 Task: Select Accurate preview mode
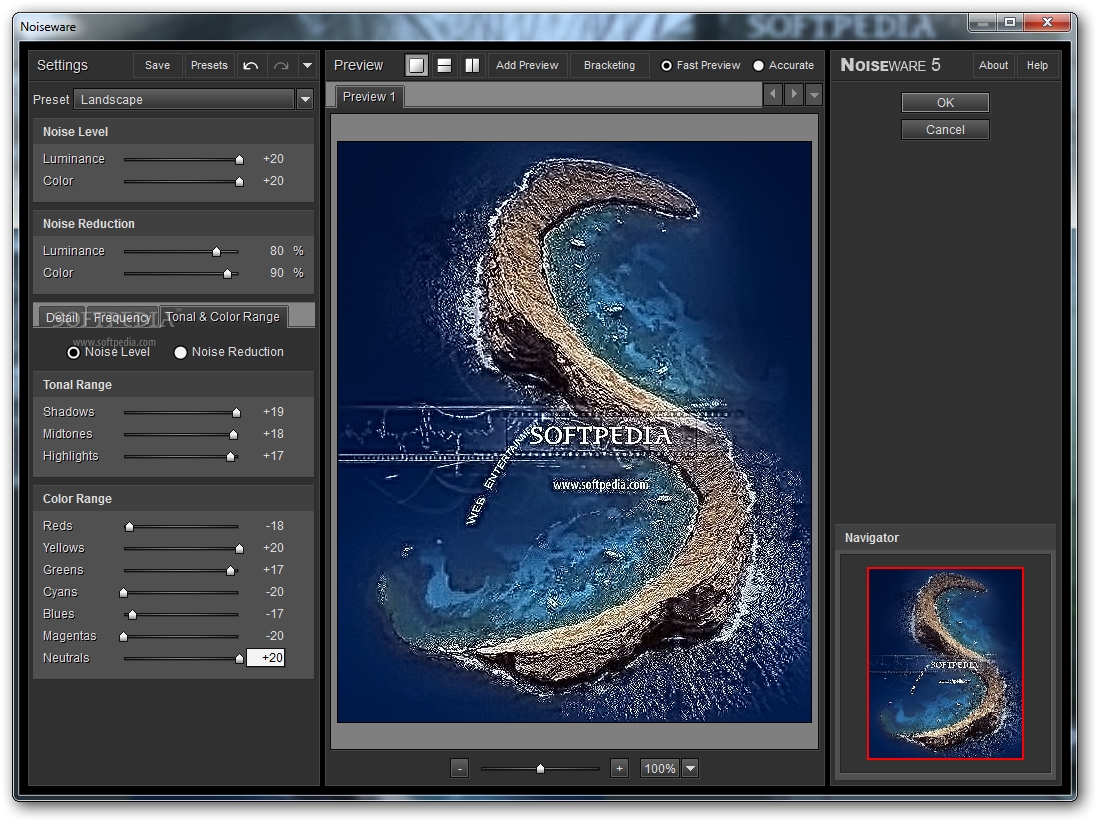783,65
